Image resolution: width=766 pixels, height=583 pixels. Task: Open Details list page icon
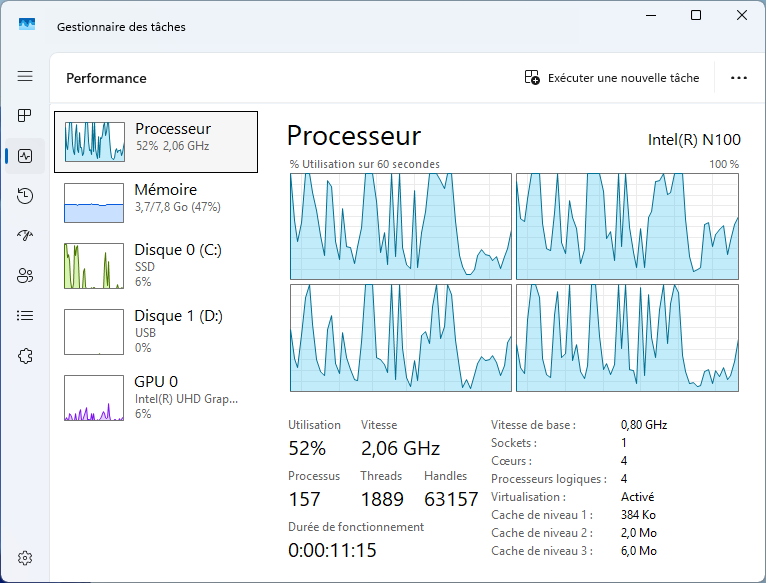click(x=25, y=316)
